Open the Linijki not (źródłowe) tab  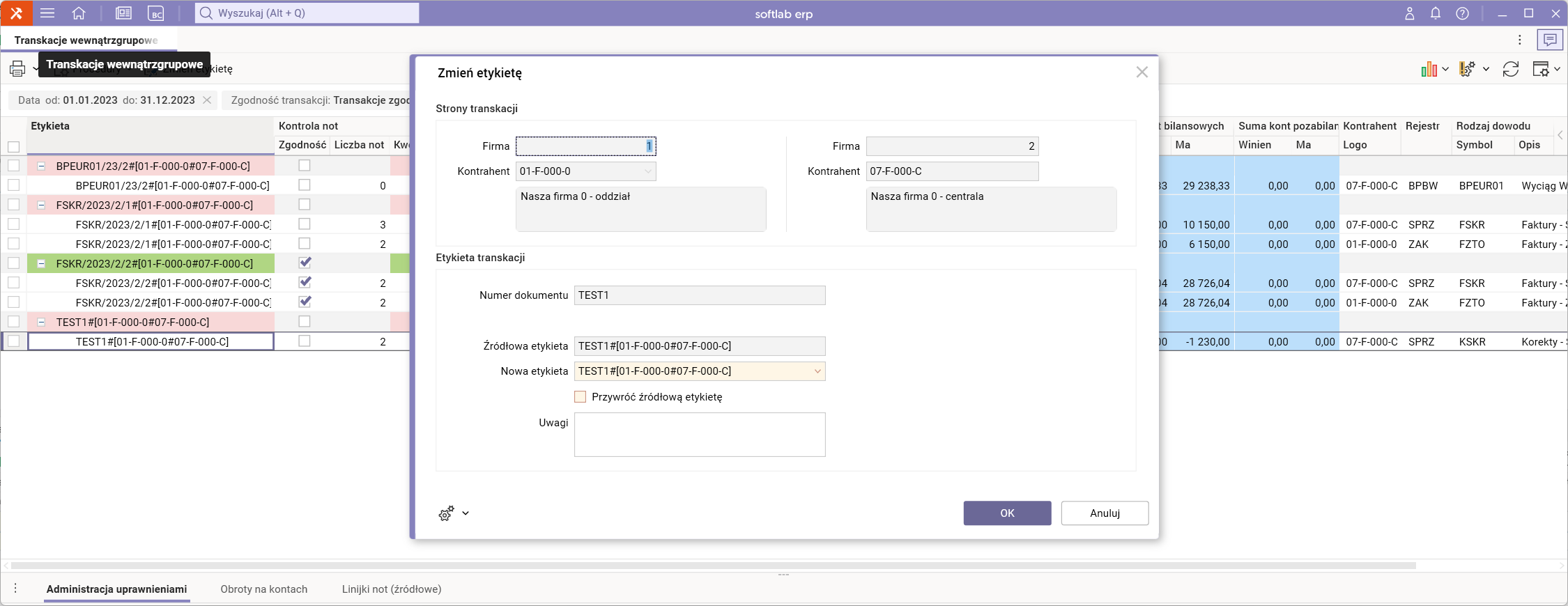[391, 589]
